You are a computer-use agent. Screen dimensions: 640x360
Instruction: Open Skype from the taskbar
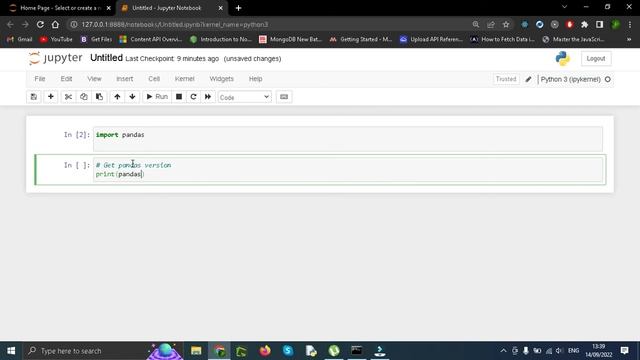tap(288, 351)
